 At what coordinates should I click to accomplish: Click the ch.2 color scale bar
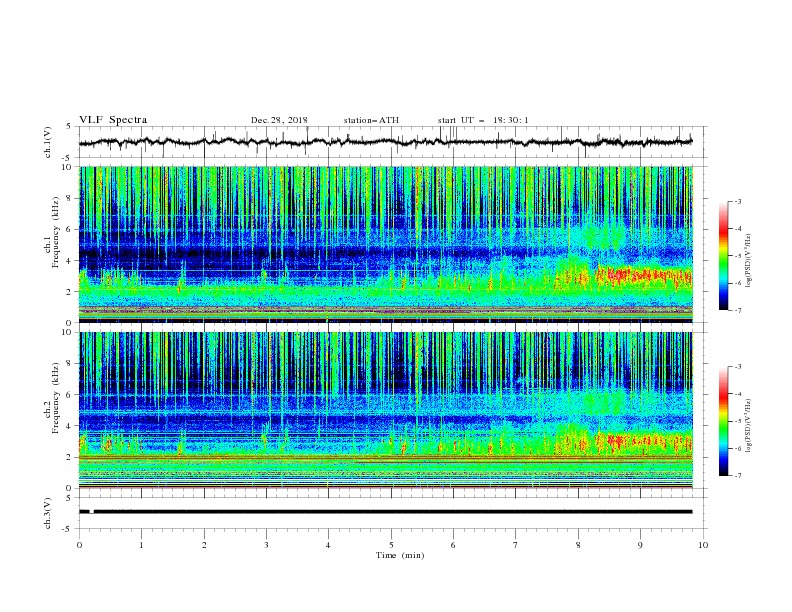[723, 421]
